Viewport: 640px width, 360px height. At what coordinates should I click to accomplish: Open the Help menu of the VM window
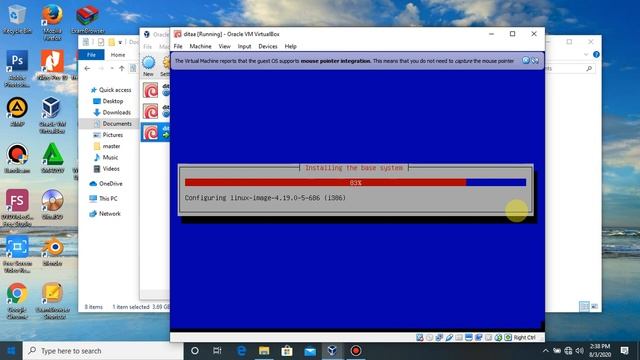coord(291,47)
